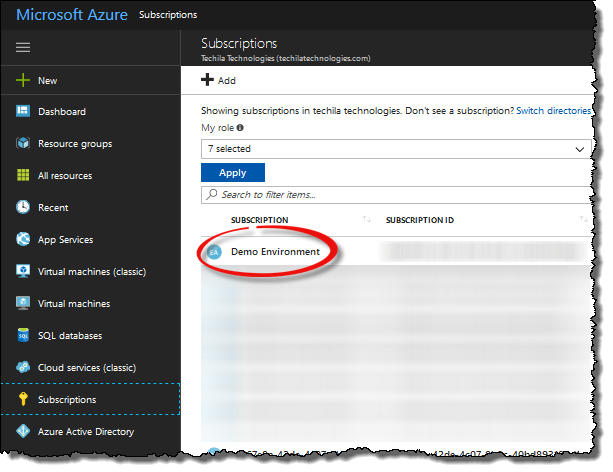The height and width of the screenshot is (472, 613).
Task: Click the role dropdown chevron arrow
Action: (579, 149)
